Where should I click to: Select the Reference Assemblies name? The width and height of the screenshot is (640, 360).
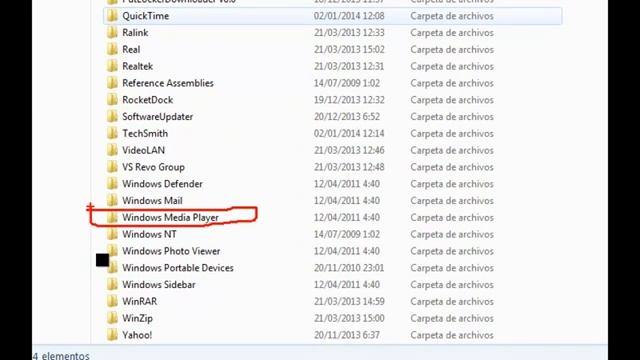pos(168,83)
